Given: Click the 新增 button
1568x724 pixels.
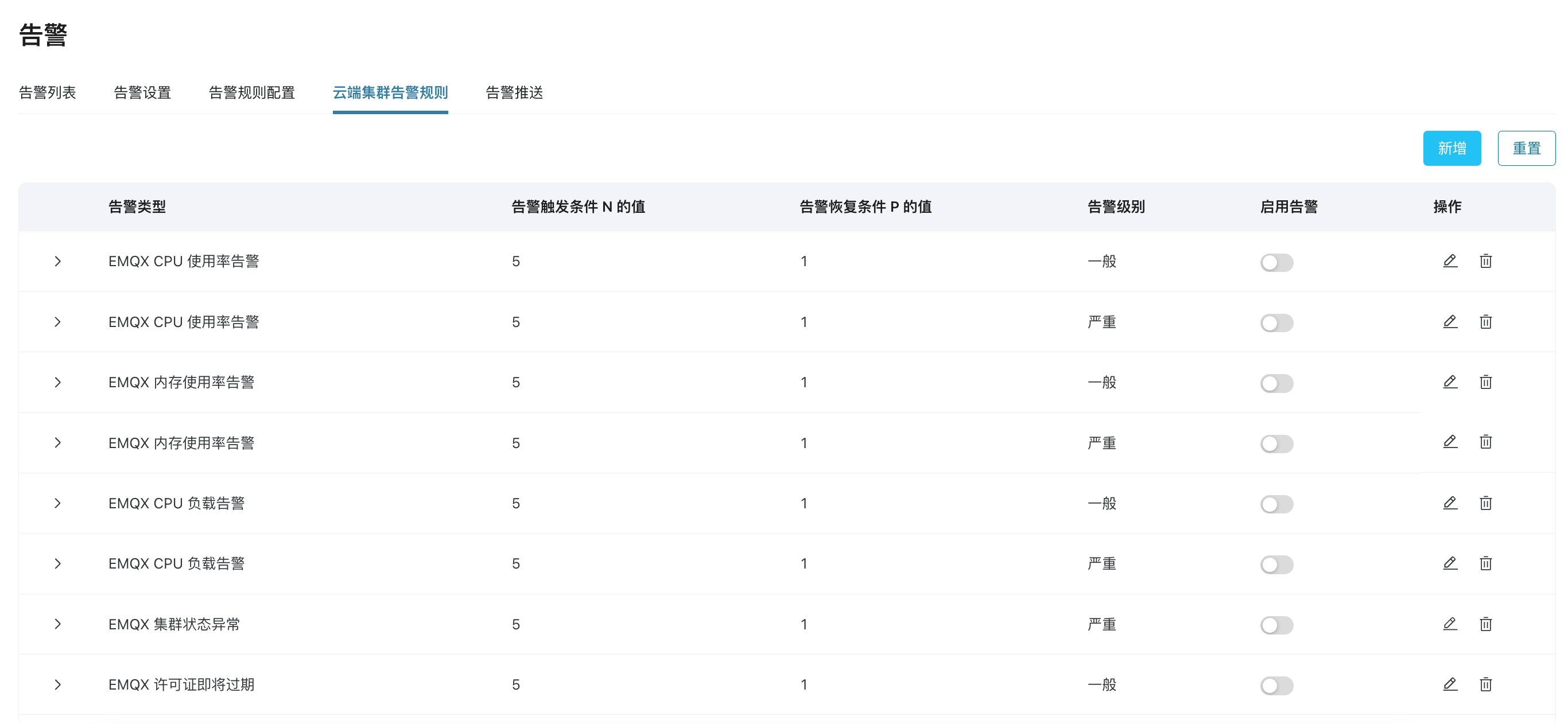Looking at the screenshot, I should coord(1451,148).
